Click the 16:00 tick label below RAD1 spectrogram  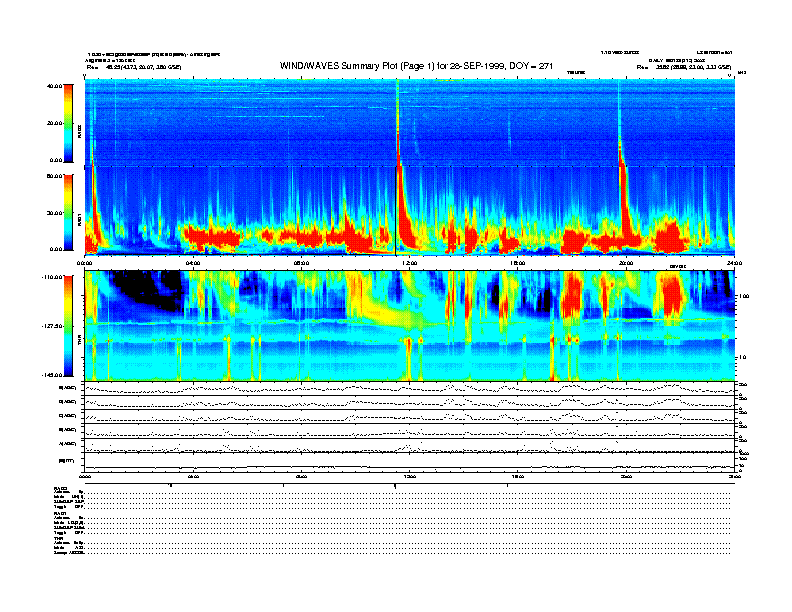point(518,263)
